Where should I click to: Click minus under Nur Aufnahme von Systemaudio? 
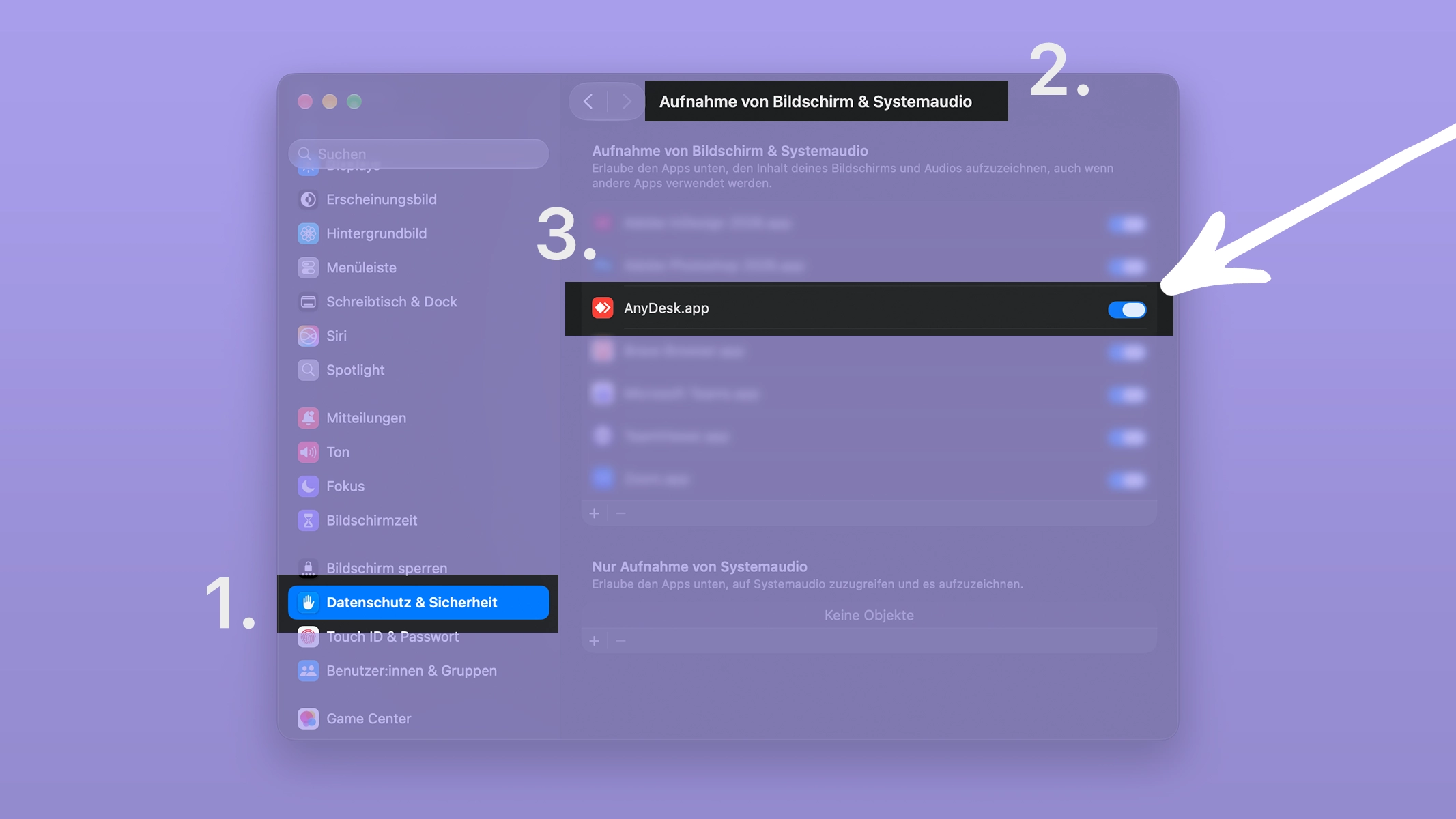(x=620, y=641)
